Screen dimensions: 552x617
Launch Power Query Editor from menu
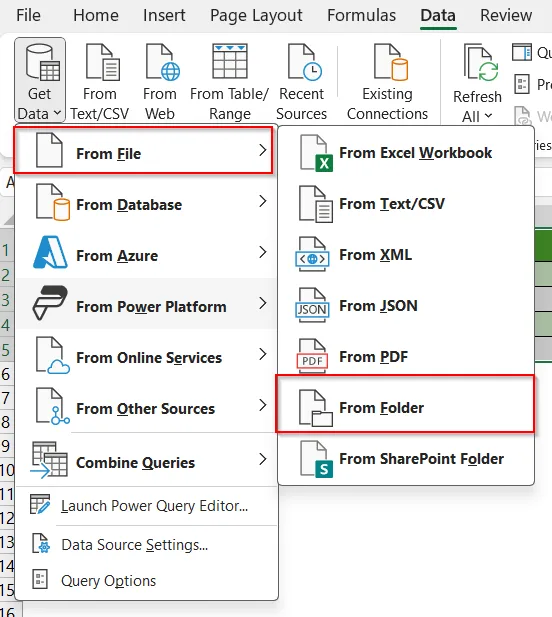(146, 506)
